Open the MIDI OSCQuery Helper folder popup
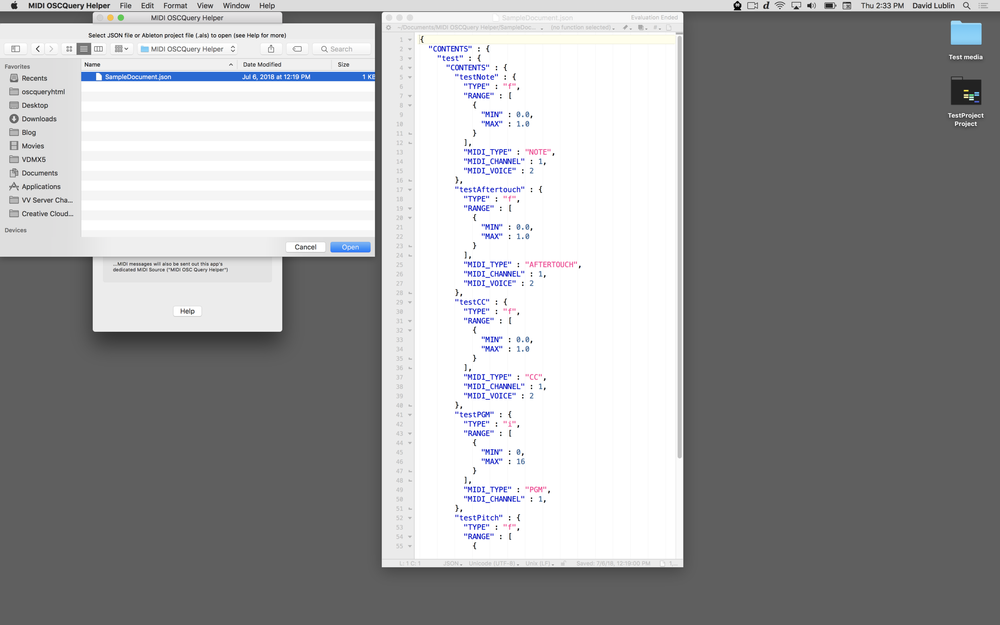Image resolution: width=1000 pixels, height=625 pixels. pyautogui.click(x=188, y=49)
